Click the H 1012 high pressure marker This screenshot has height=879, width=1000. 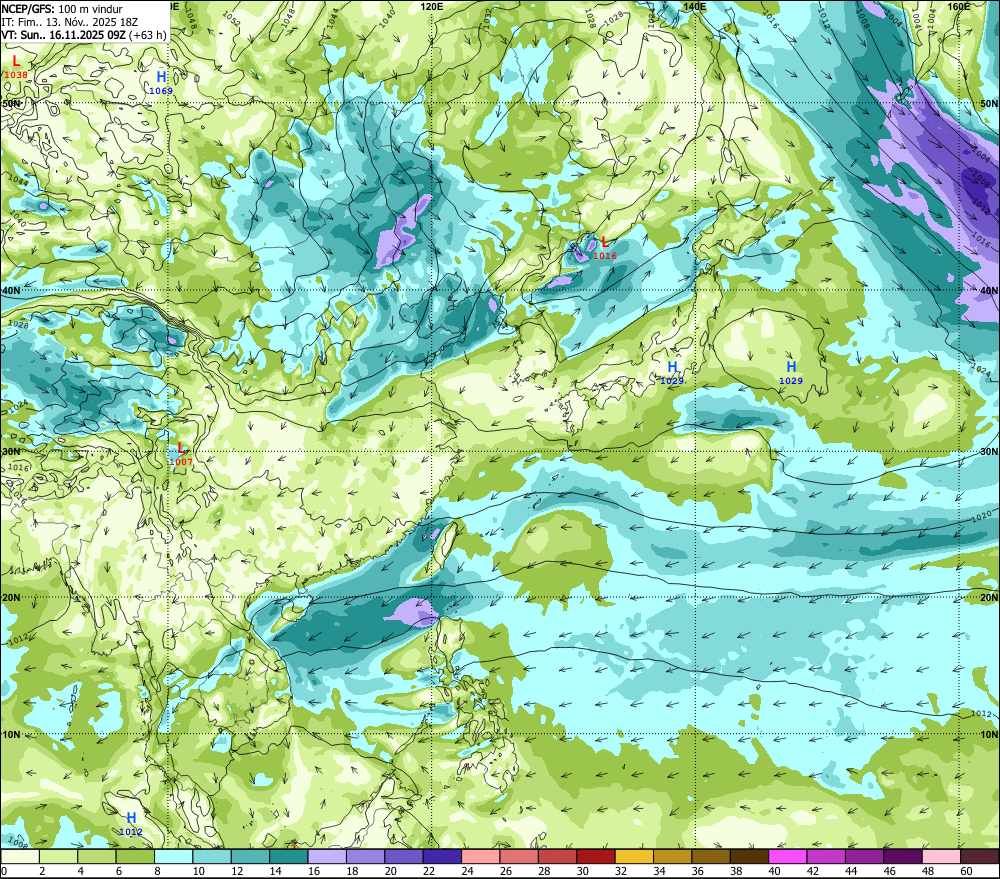coord(131,825)
